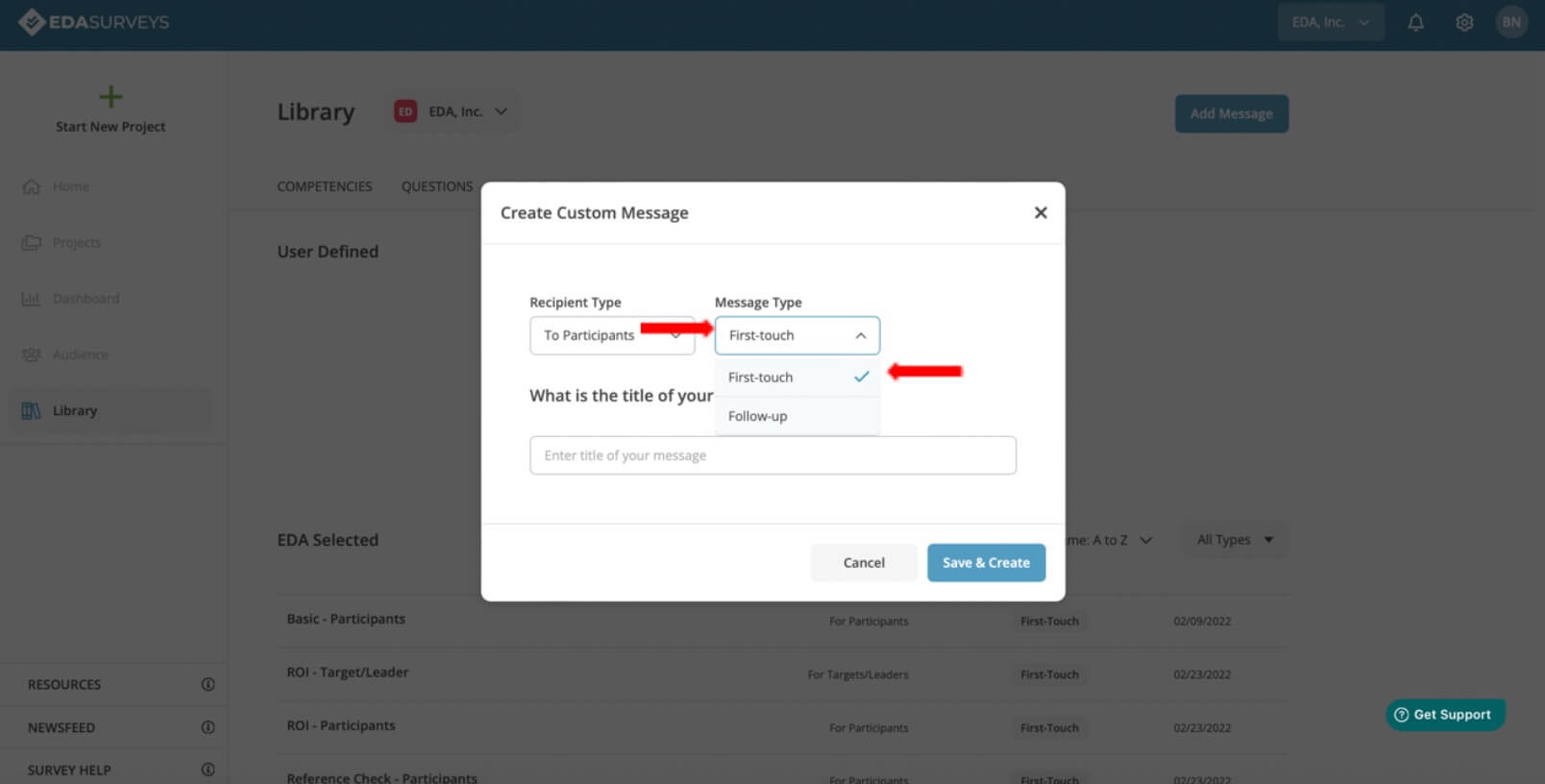Click the Dashboard chart icon
This screenshot has height=784, width=1545.
[x=32, y=299]
